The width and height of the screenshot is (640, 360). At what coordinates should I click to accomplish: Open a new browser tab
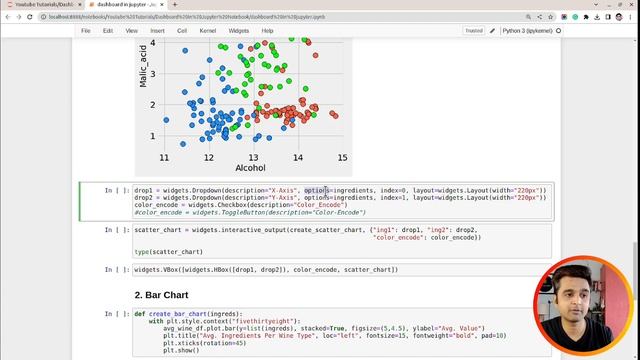[175, 4]
